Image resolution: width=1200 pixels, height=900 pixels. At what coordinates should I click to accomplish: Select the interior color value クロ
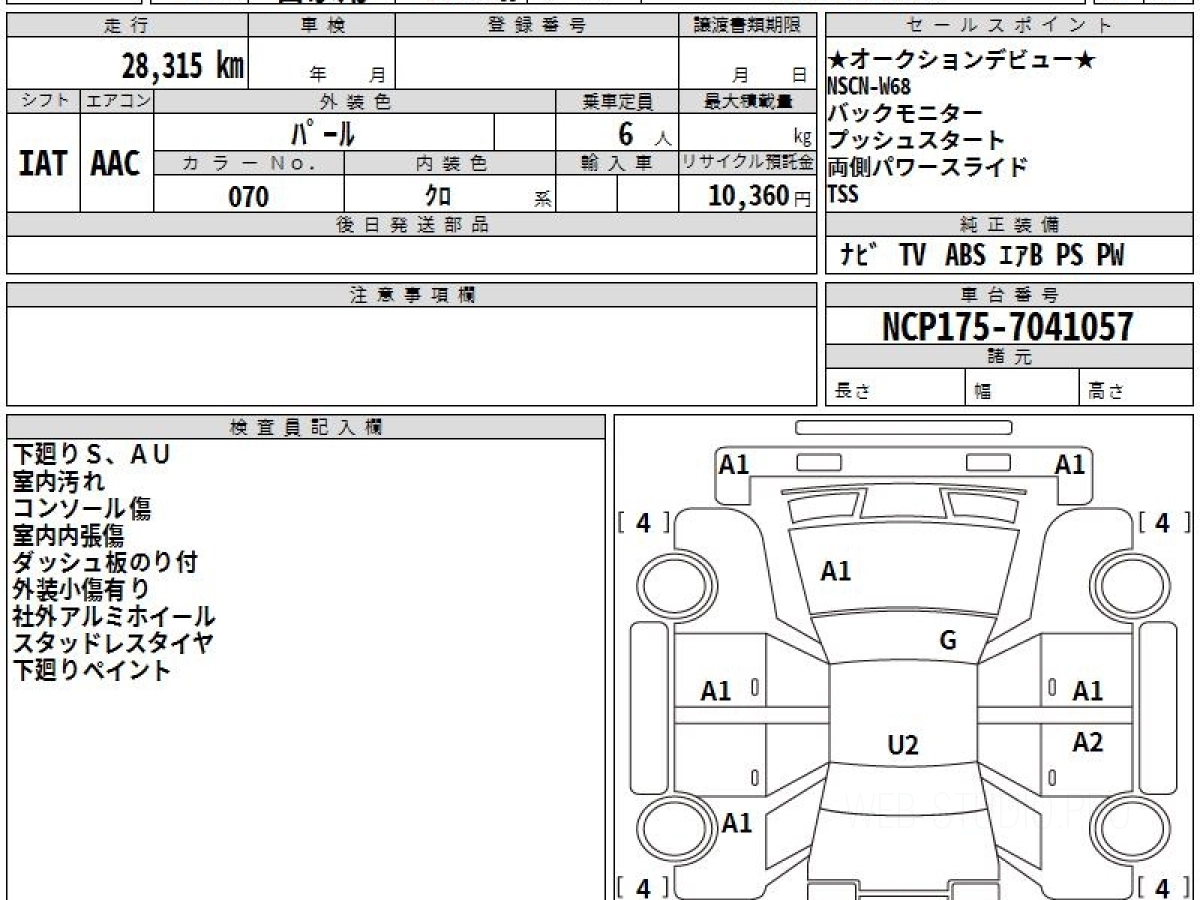pyautogui.click(x=437, y=196)
